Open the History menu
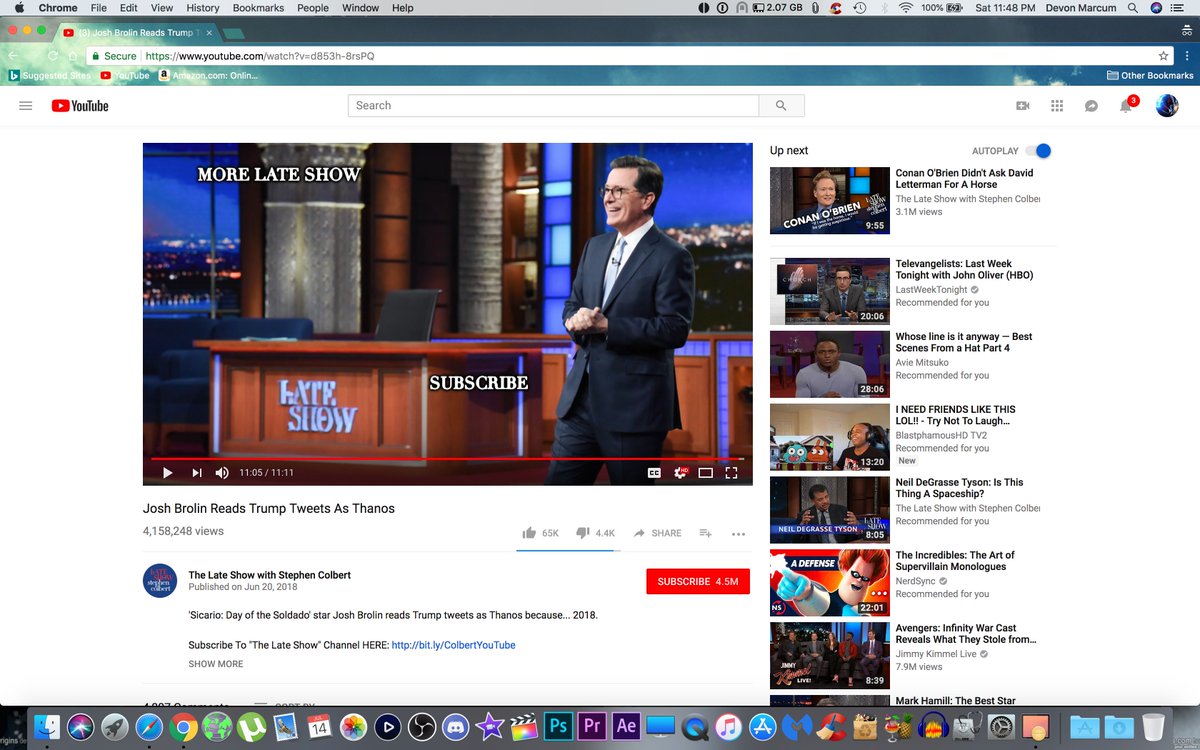1200x750 pixels. 202,8
